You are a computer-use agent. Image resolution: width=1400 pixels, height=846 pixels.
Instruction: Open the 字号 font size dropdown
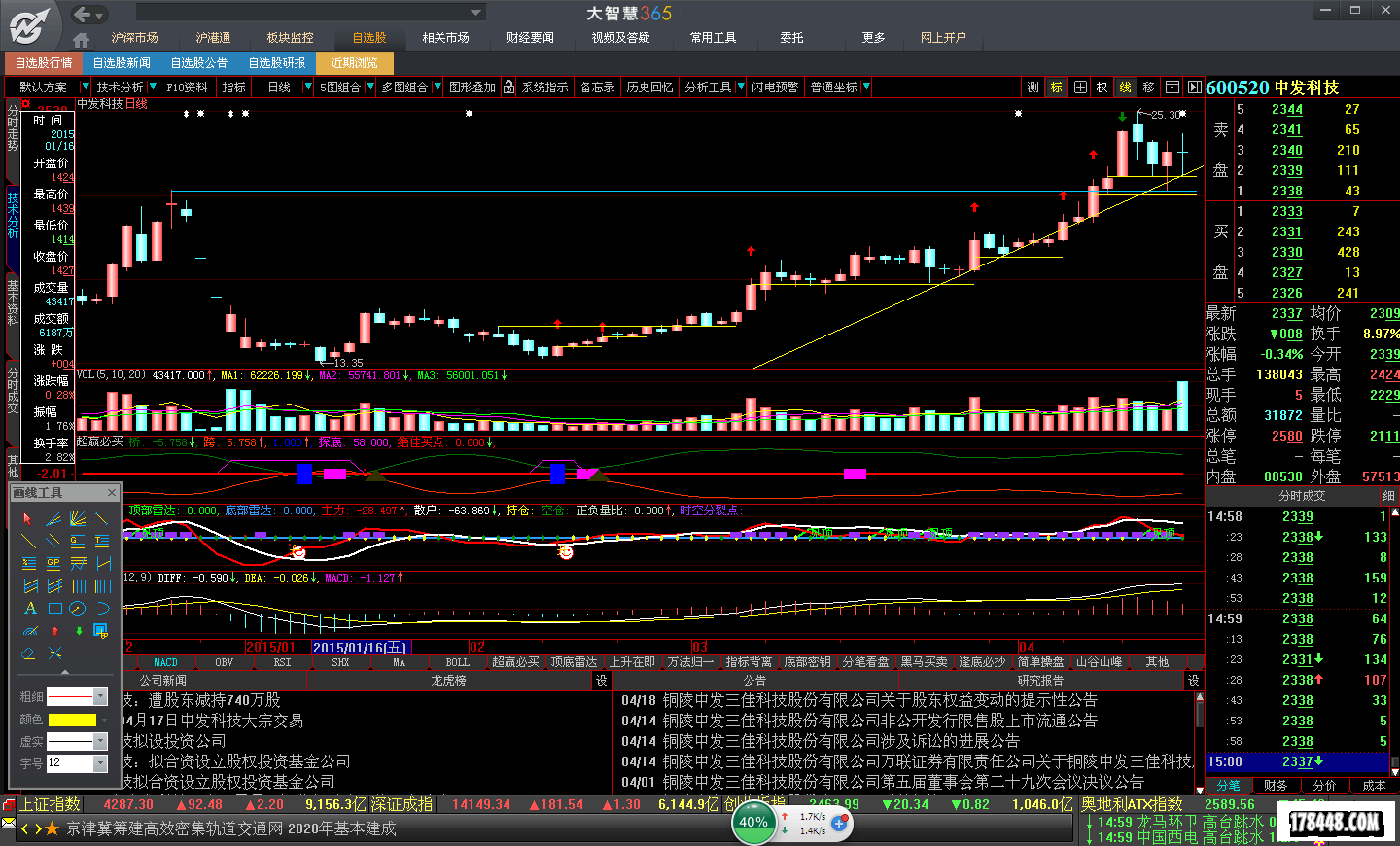click(100, 763)
